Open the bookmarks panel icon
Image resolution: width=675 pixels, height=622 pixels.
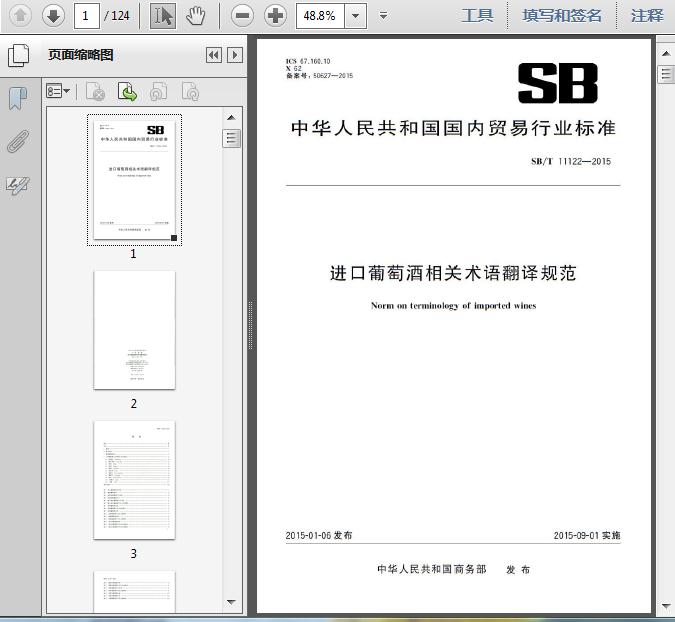18,98
